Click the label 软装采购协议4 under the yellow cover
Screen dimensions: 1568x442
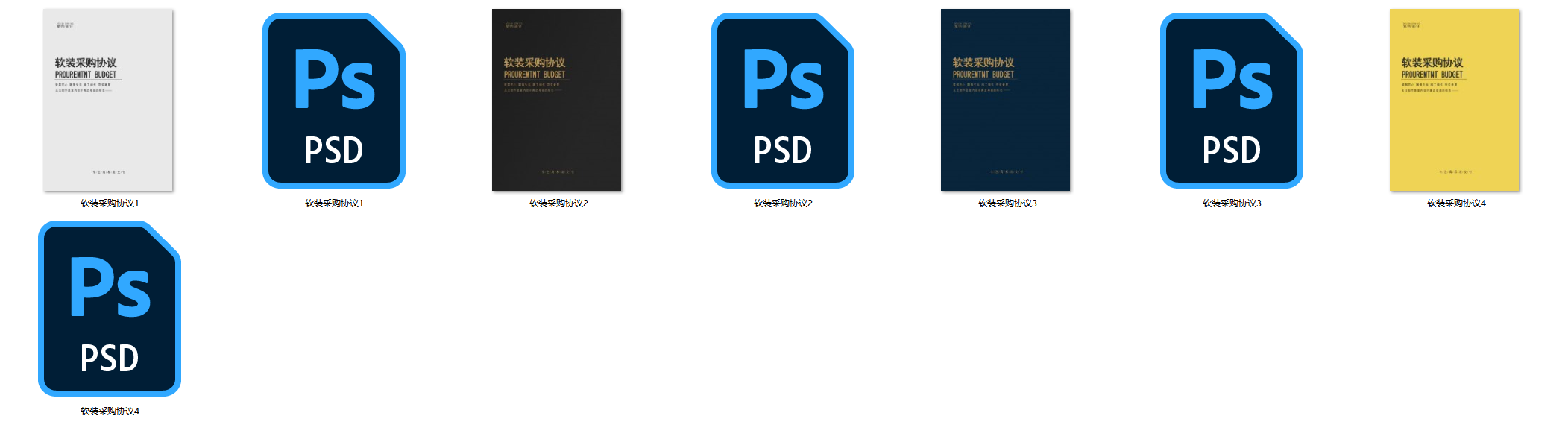tap(1456, 203)
